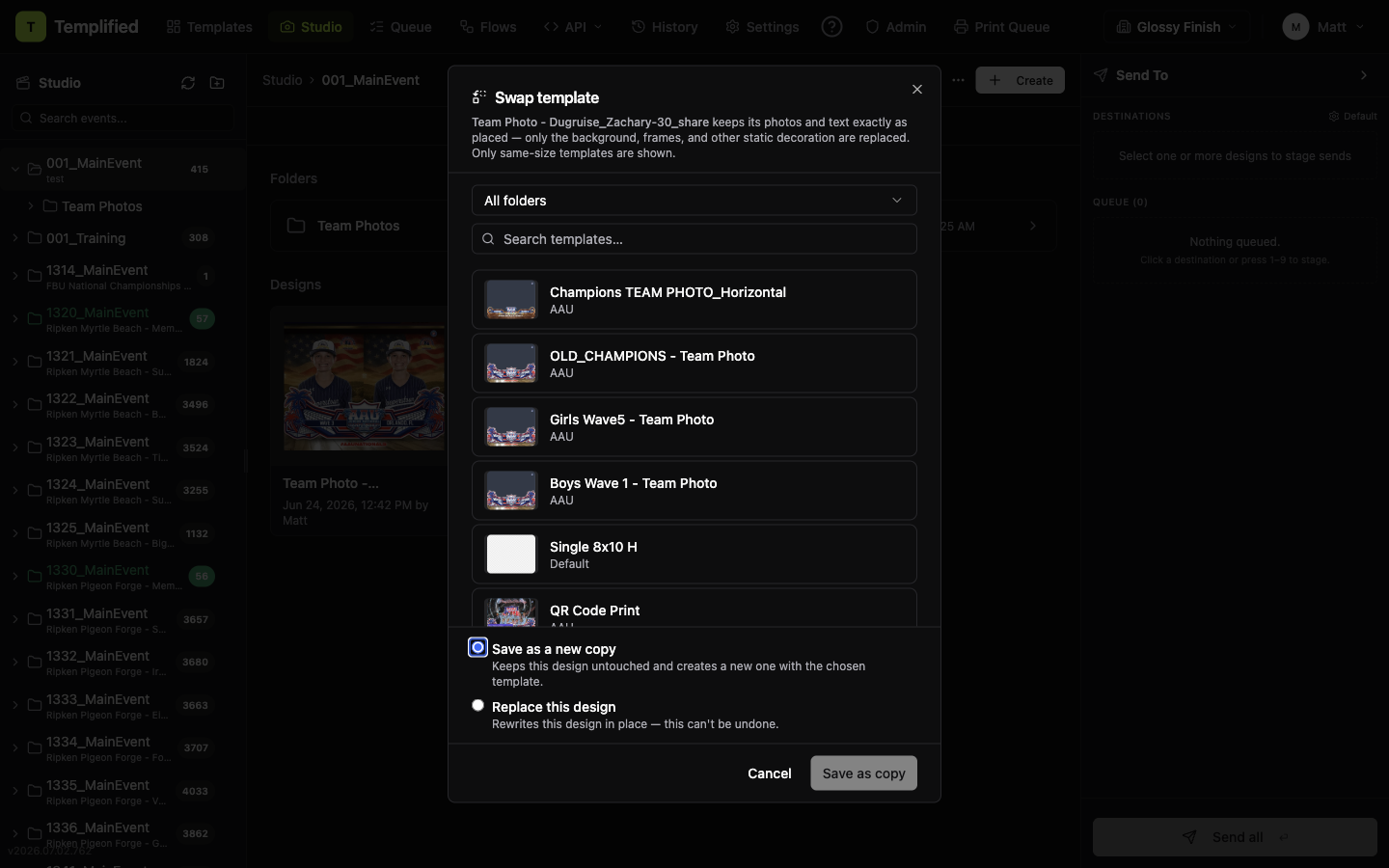
Task: Click the Send To paper plane icon
Action: (1101, 75)
